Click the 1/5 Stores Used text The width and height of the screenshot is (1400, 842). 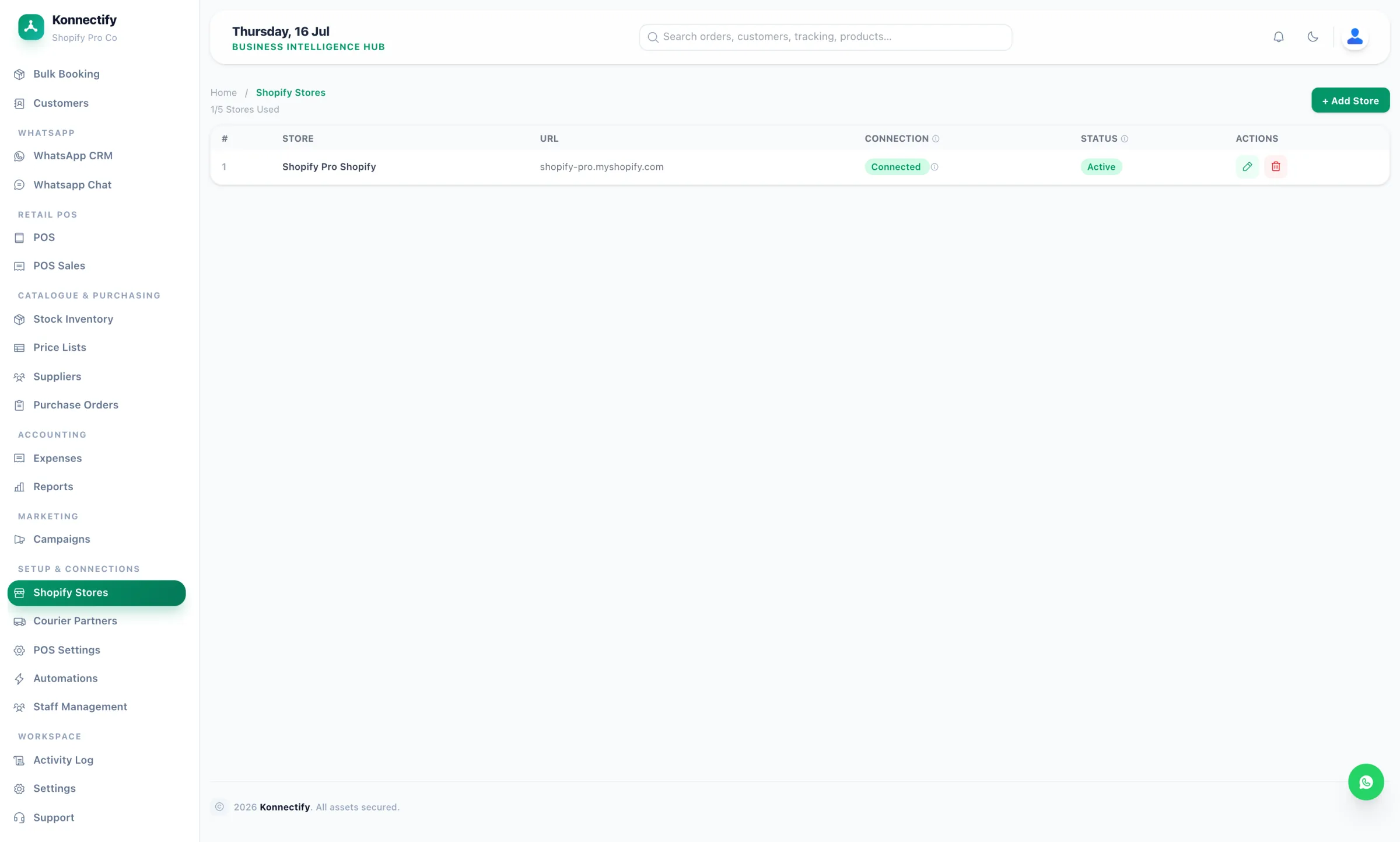pyautogui.click(x=244, y=110)
